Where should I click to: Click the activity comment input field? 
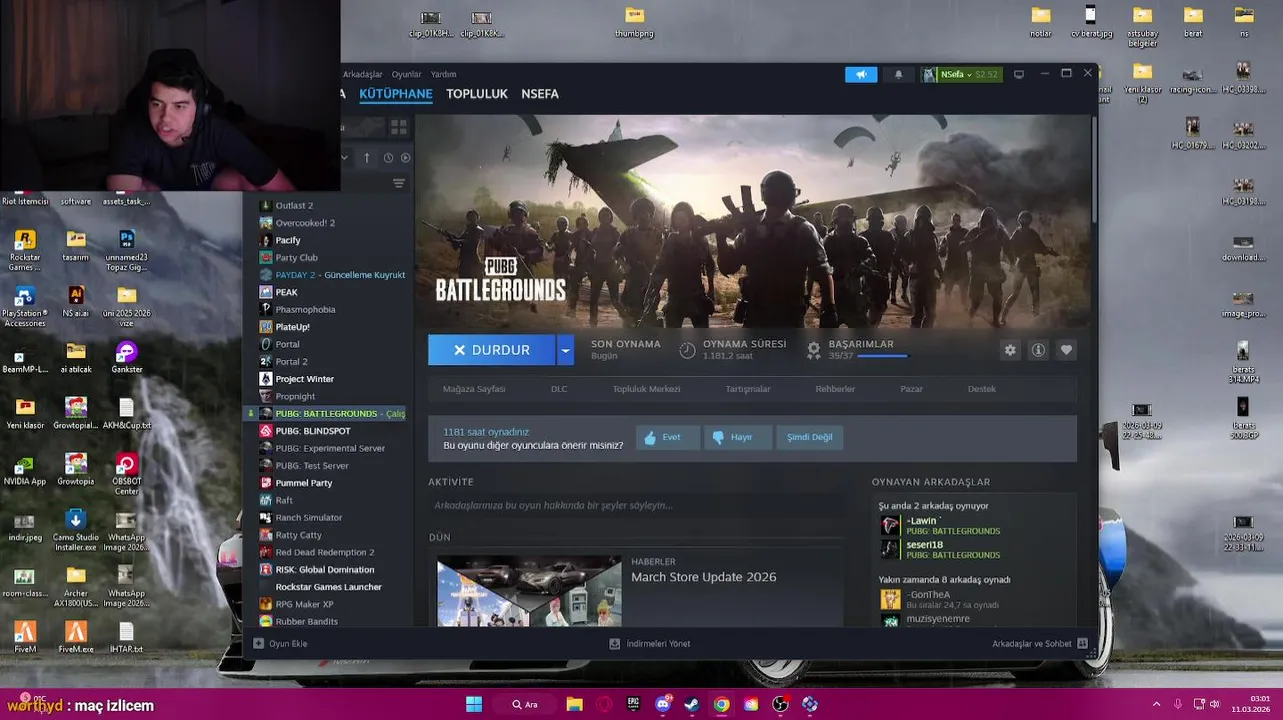635,506
